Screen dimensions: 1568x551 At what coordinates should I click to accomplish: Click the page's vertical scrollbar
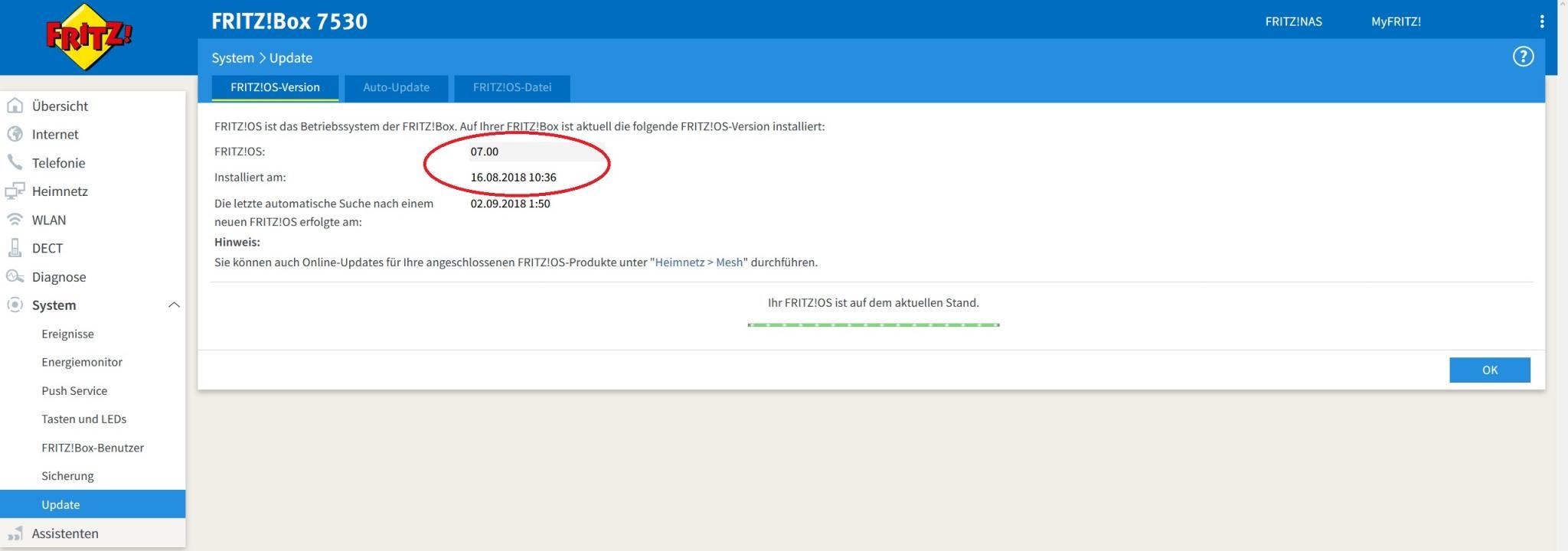pos(1563,275)
